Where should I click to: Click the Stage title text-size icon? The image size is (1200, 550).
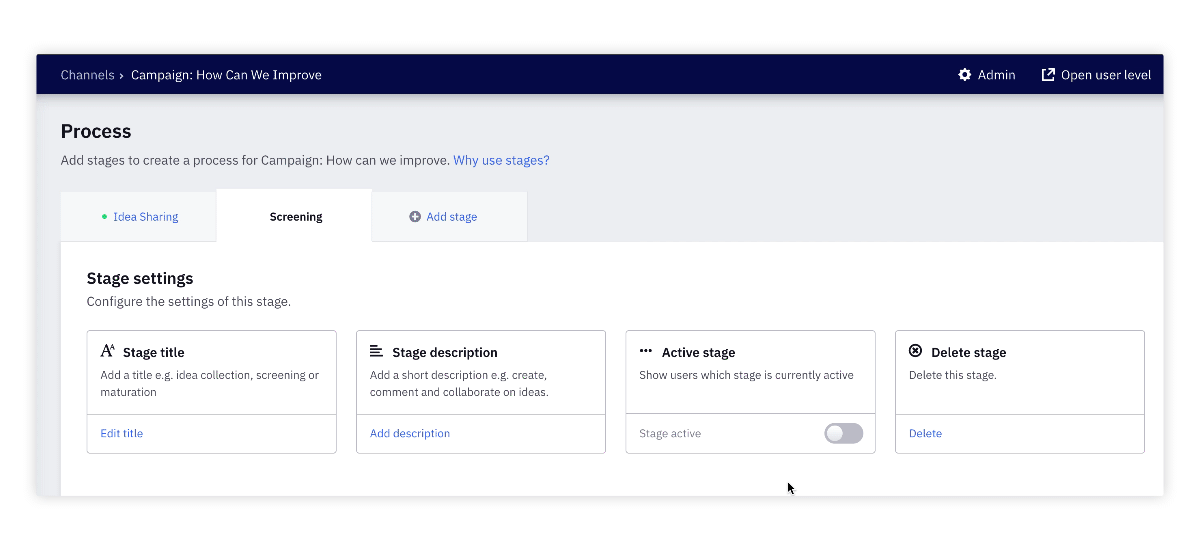[x=108, y=351]
